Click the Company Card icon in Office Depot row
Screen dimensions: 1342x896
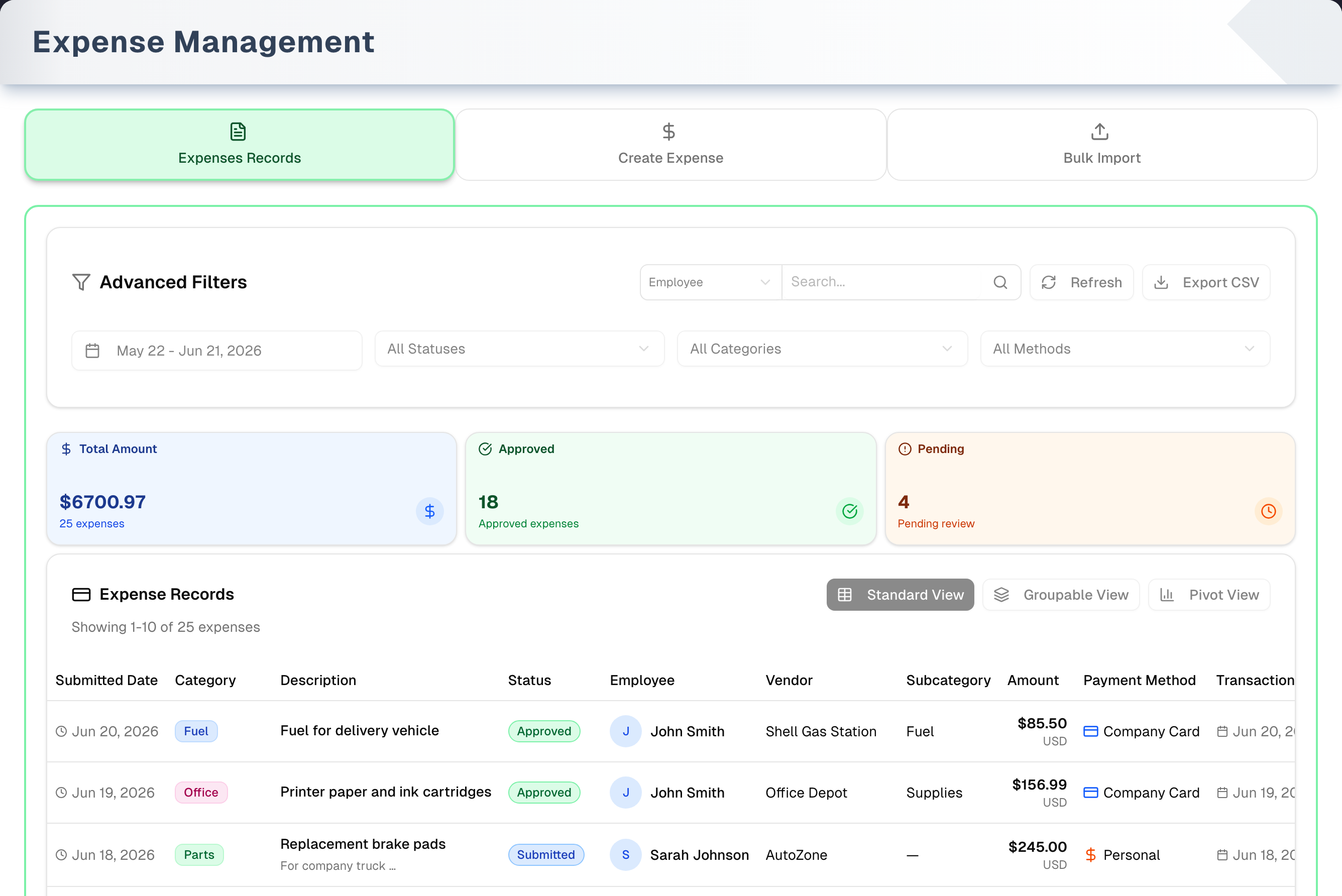(x=1090, y=792)
